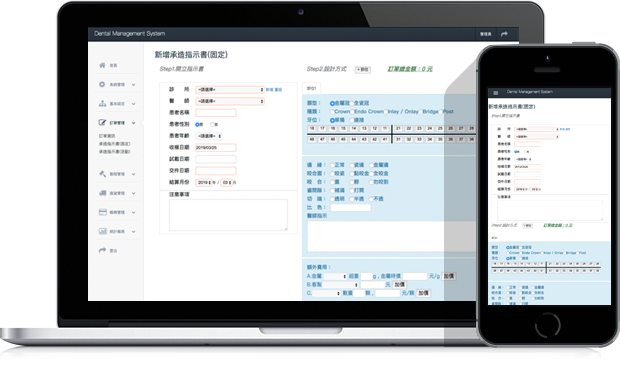The height and width of the screenshot is (365, 620).
Task: Select the credit card sidebar icon
Action: (x=103, y=212)
